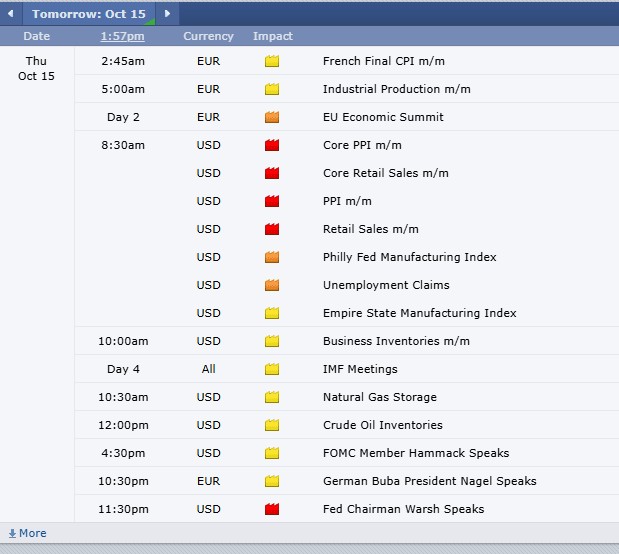The image size is (619, 554).
Task: Click orange impact icon for Unemployment Claims
Action: 272,285
